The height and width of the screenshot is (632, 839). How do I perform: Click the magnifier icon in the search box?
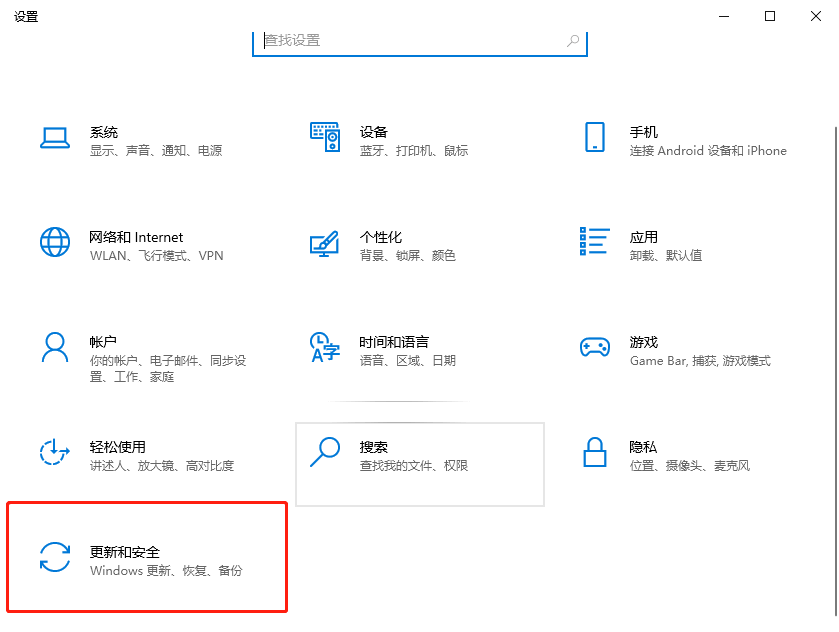573,41
